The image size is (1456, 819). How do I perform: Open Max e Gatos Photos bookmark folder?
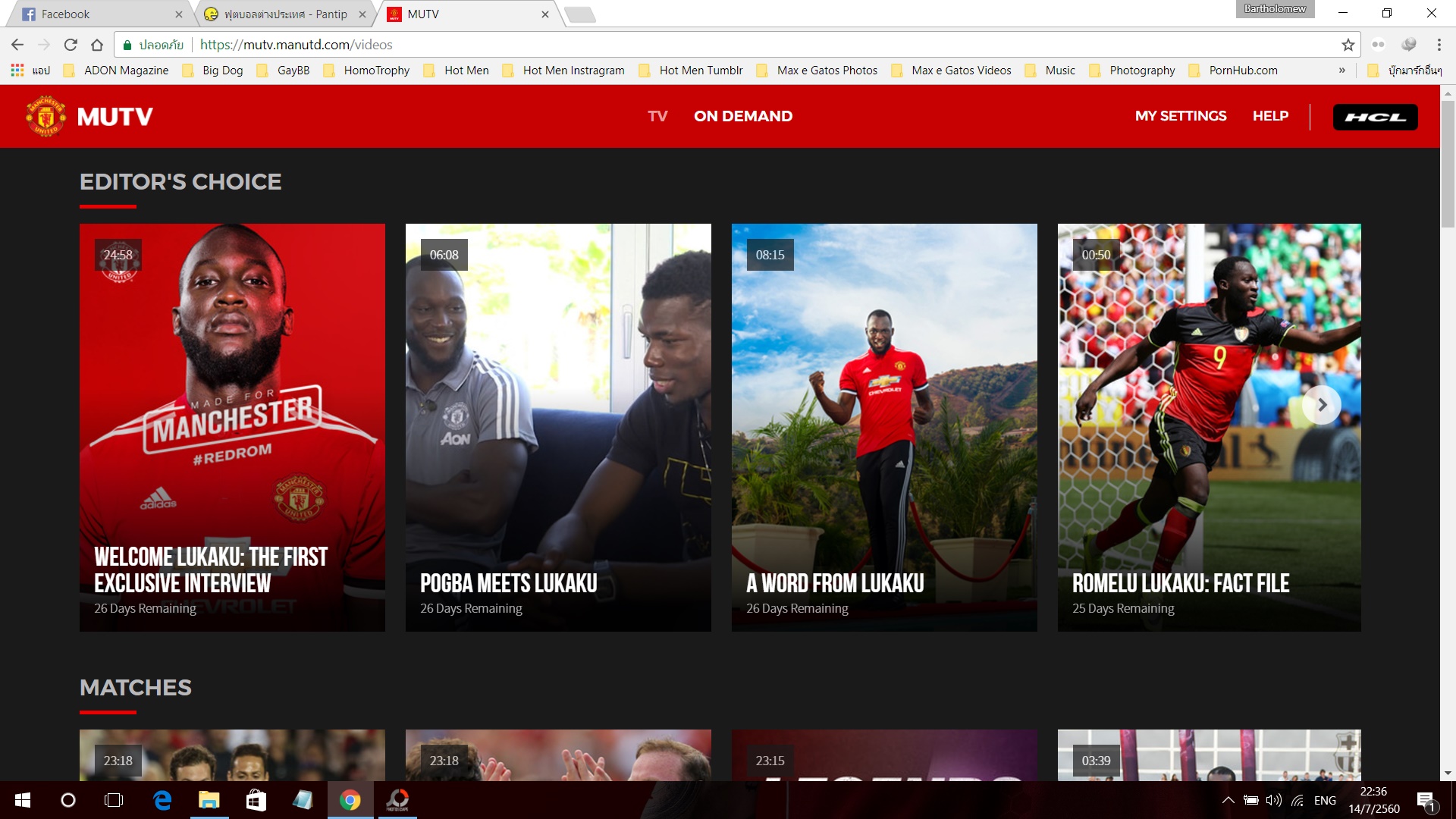coord(817,70)
